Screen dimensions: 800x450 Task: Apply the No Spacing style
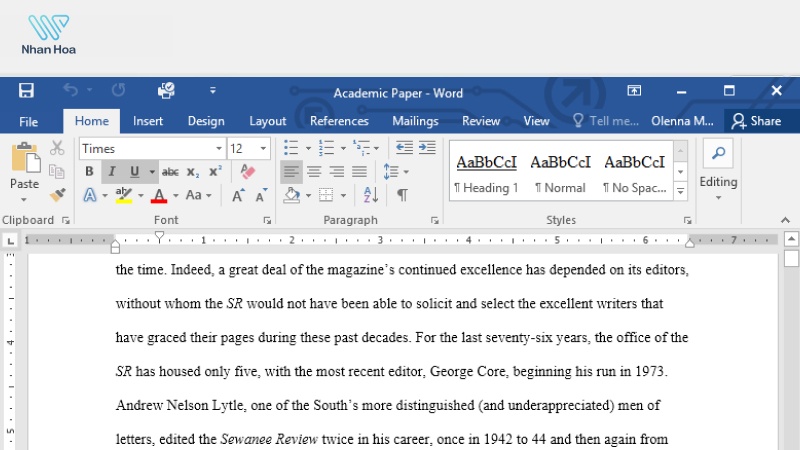[x=635, y=173]
